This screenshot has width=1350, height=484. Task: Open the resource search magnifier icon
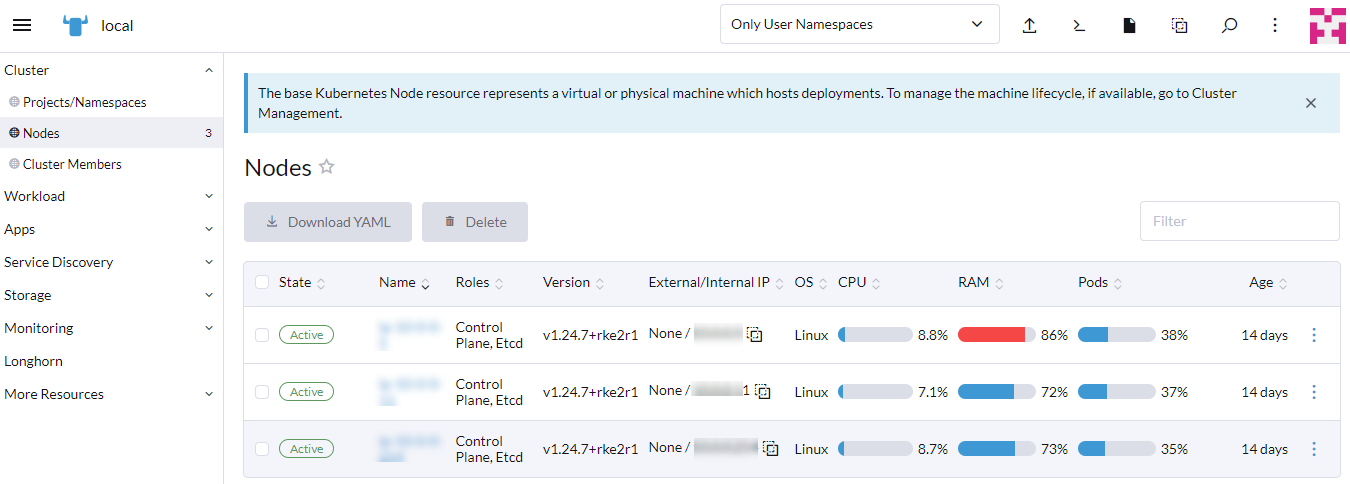1229,25
